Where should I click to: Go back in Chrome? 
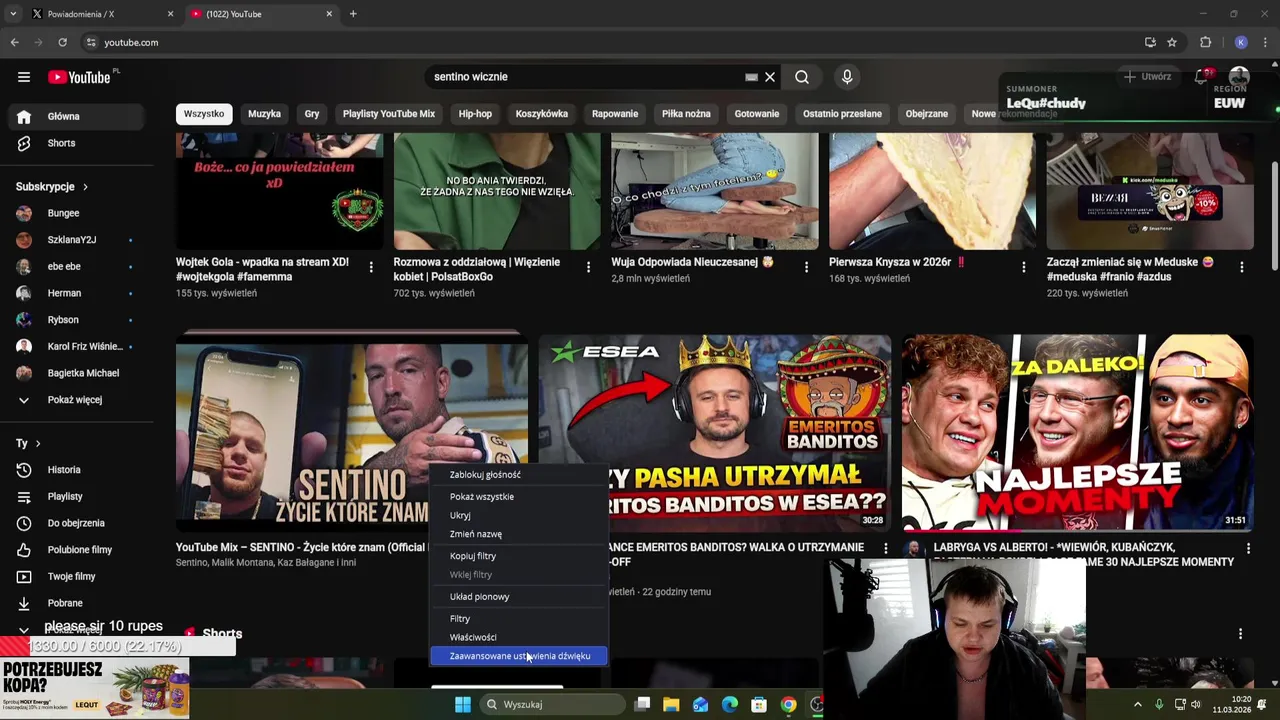click(14, 42)
